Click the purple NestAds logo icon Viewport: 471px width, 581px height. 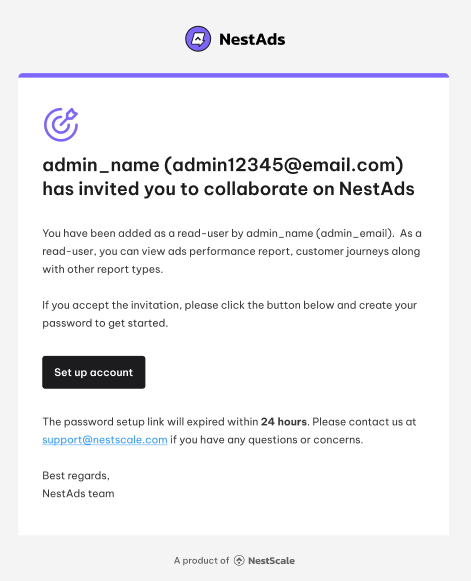(198, 39)
